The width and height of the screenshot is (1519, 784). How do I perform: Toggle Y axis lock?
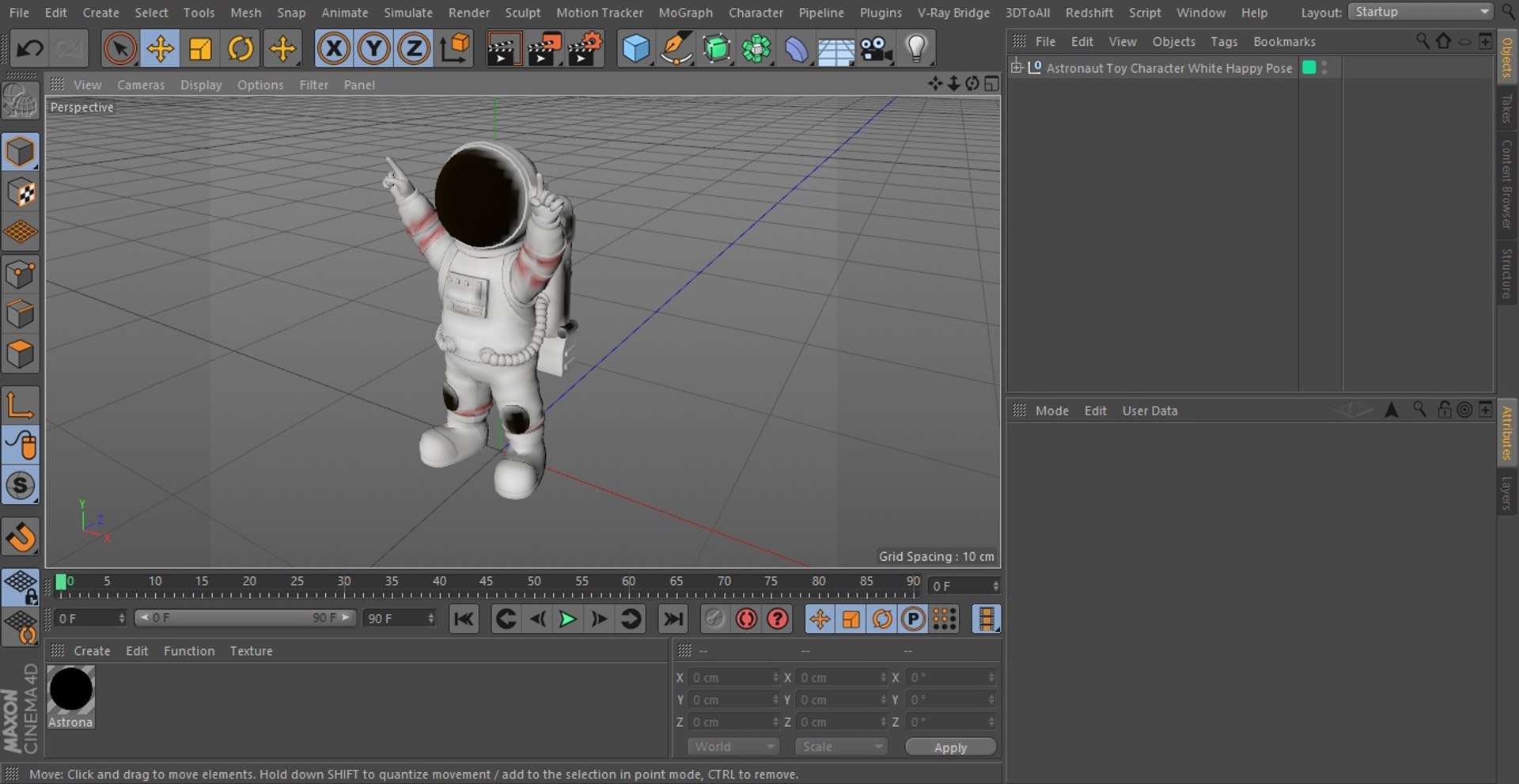click(x=374, y=49)
